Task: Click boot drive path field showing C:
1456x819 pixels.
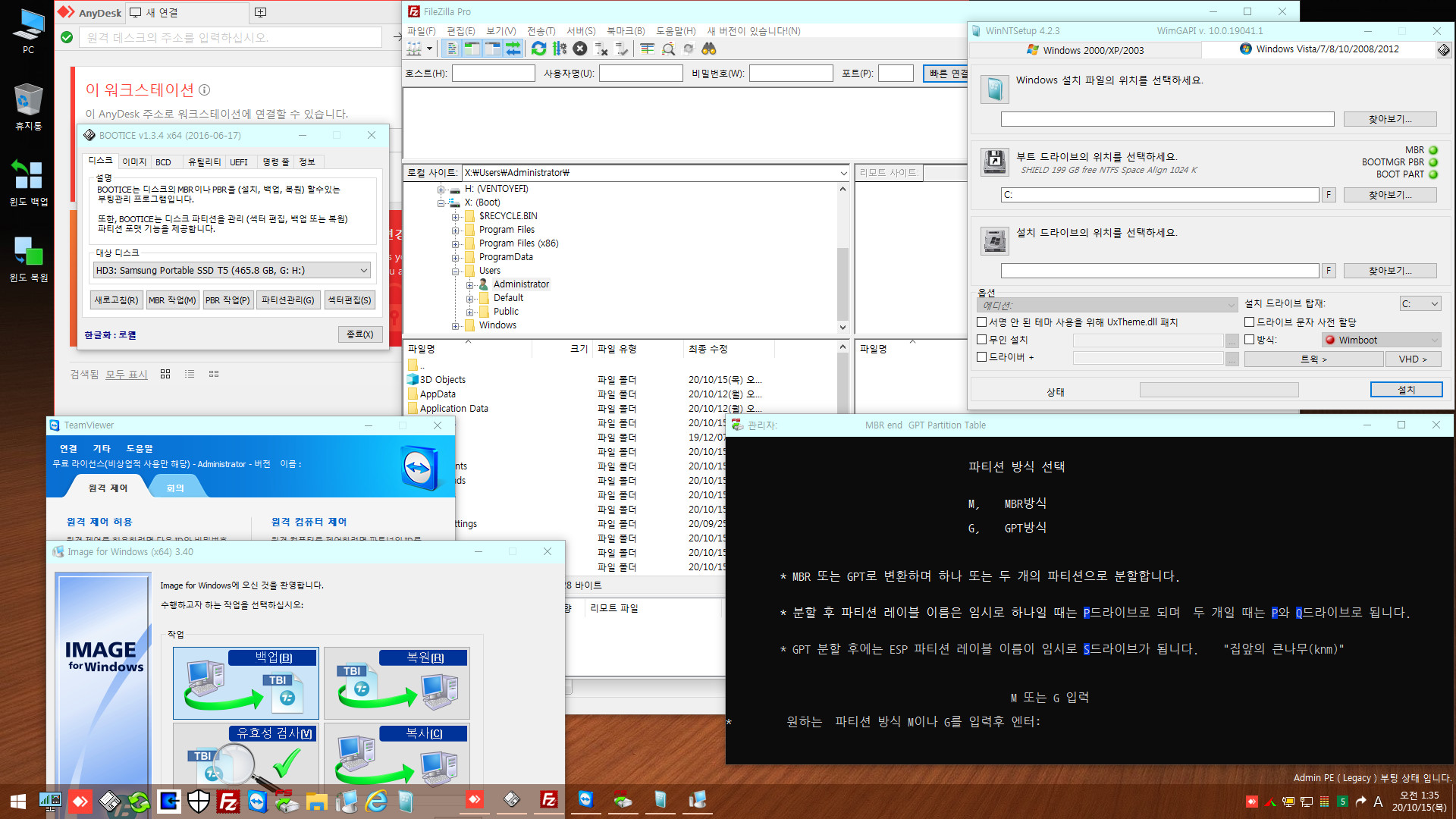Action: (x=1159, y=195)
